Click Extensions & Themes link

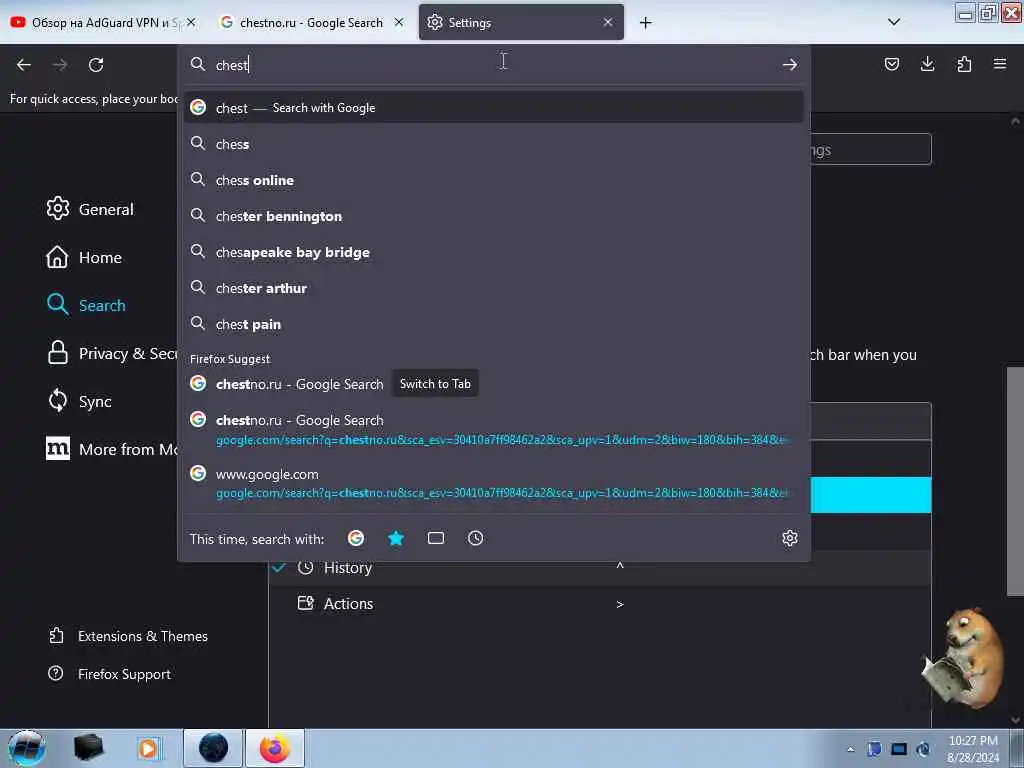tap(128, 636)
